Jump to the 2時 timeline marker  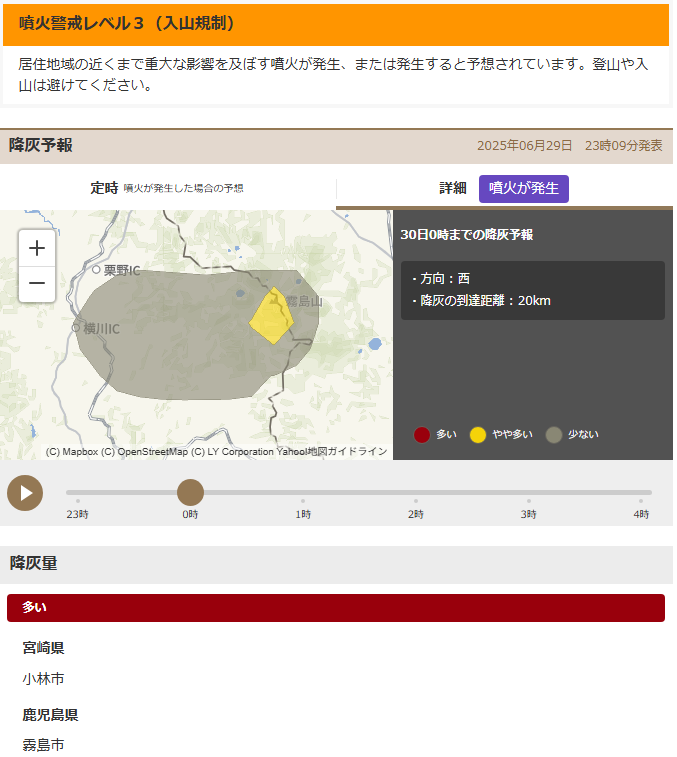(416, 514)
